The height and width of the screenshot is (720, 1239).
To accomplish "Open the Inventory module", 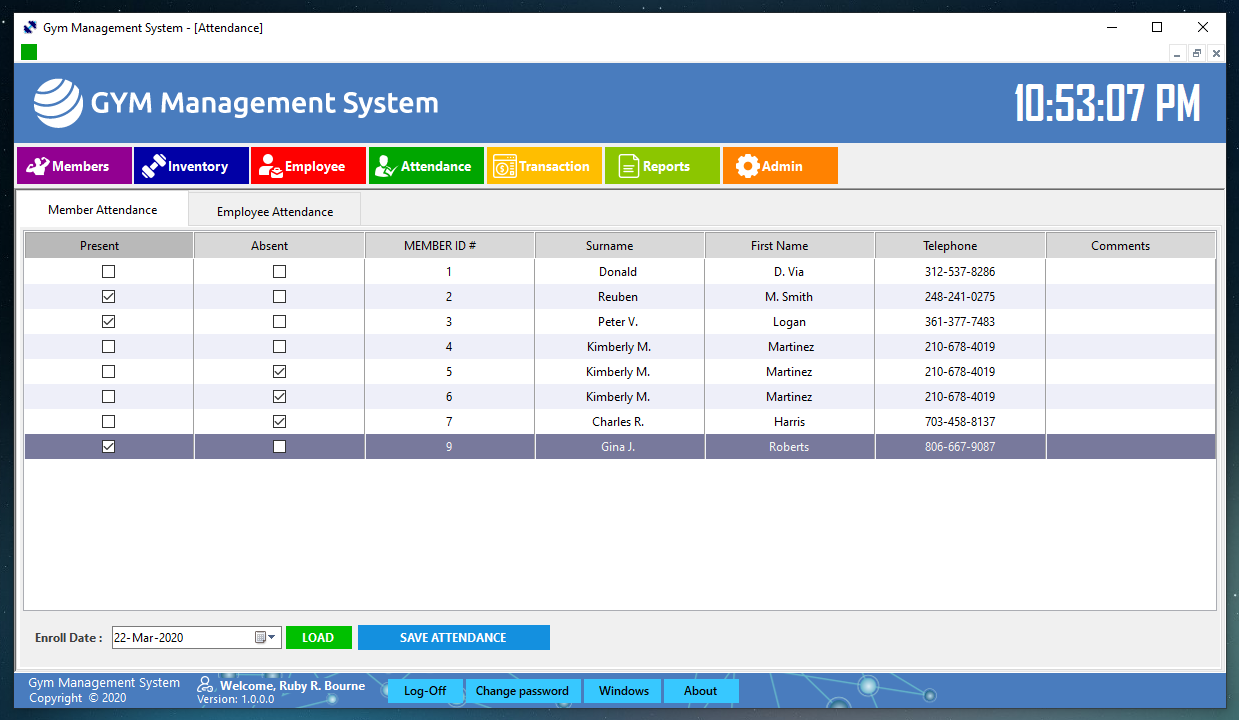I will coord(191,167).
